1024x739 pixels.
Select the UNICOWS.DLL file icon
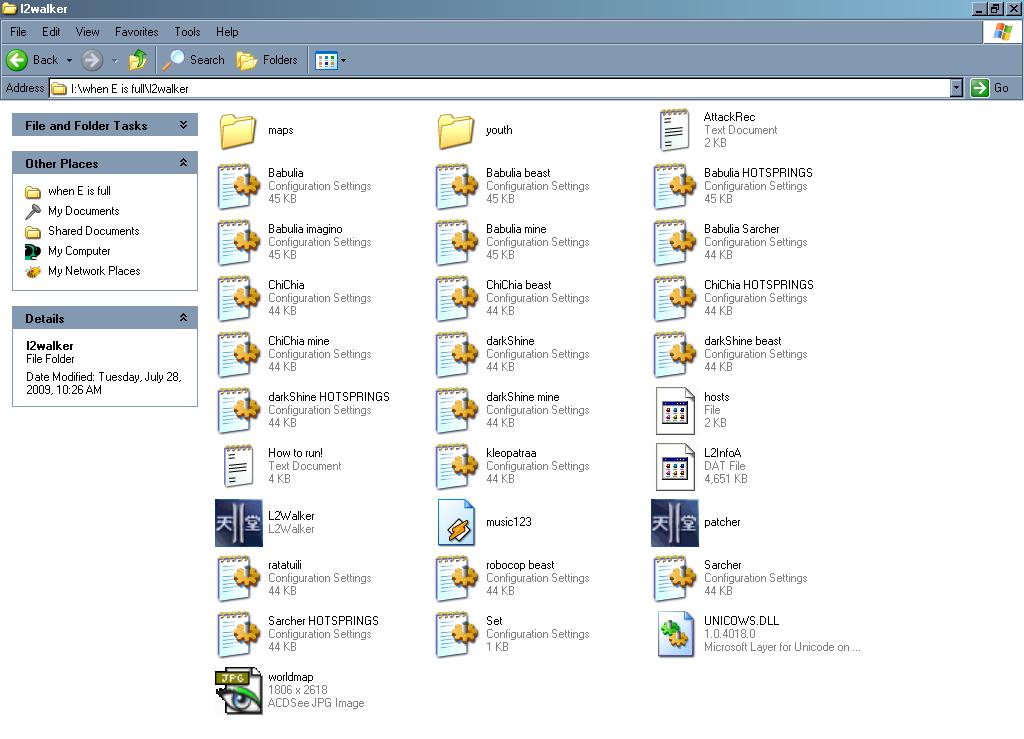(675, 634)
